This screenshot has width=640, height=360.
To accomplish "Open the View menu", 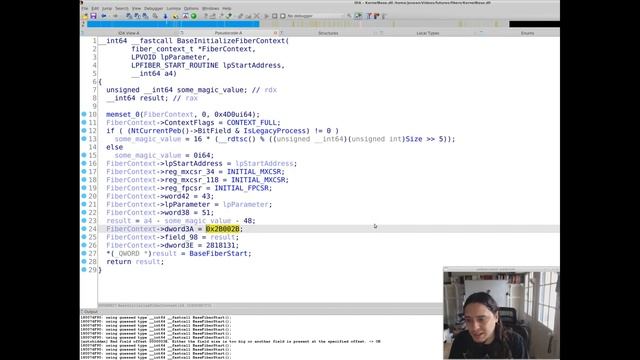I will 136,8.
